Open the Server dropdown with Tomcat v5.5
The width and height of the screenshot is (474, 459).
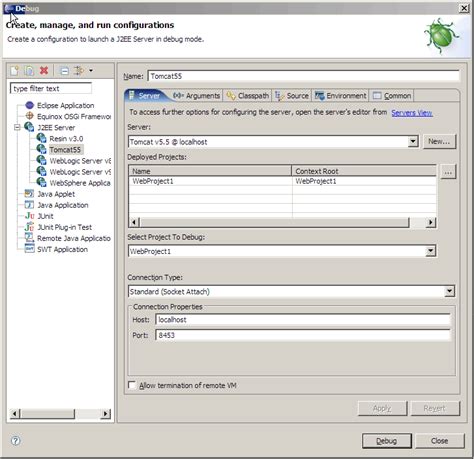[x=413, y=142]
